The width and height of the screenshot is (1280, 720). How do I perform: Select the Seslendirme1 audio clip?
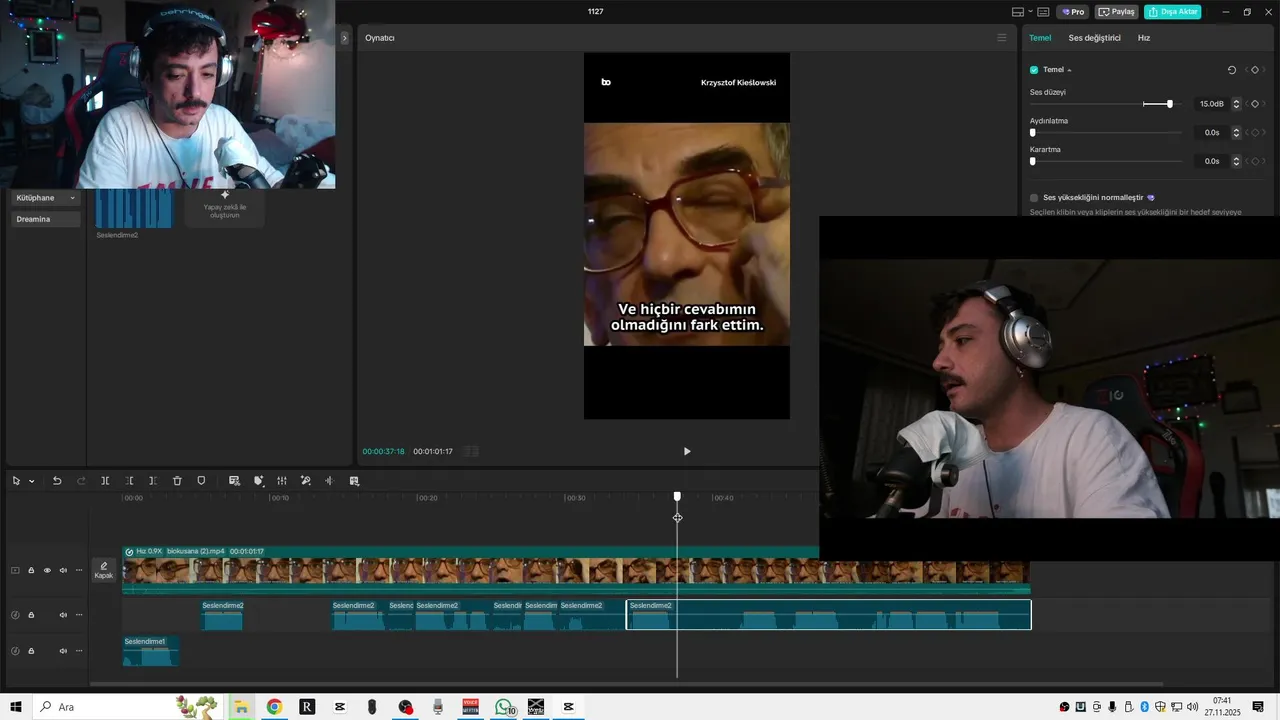pos(151,651)
